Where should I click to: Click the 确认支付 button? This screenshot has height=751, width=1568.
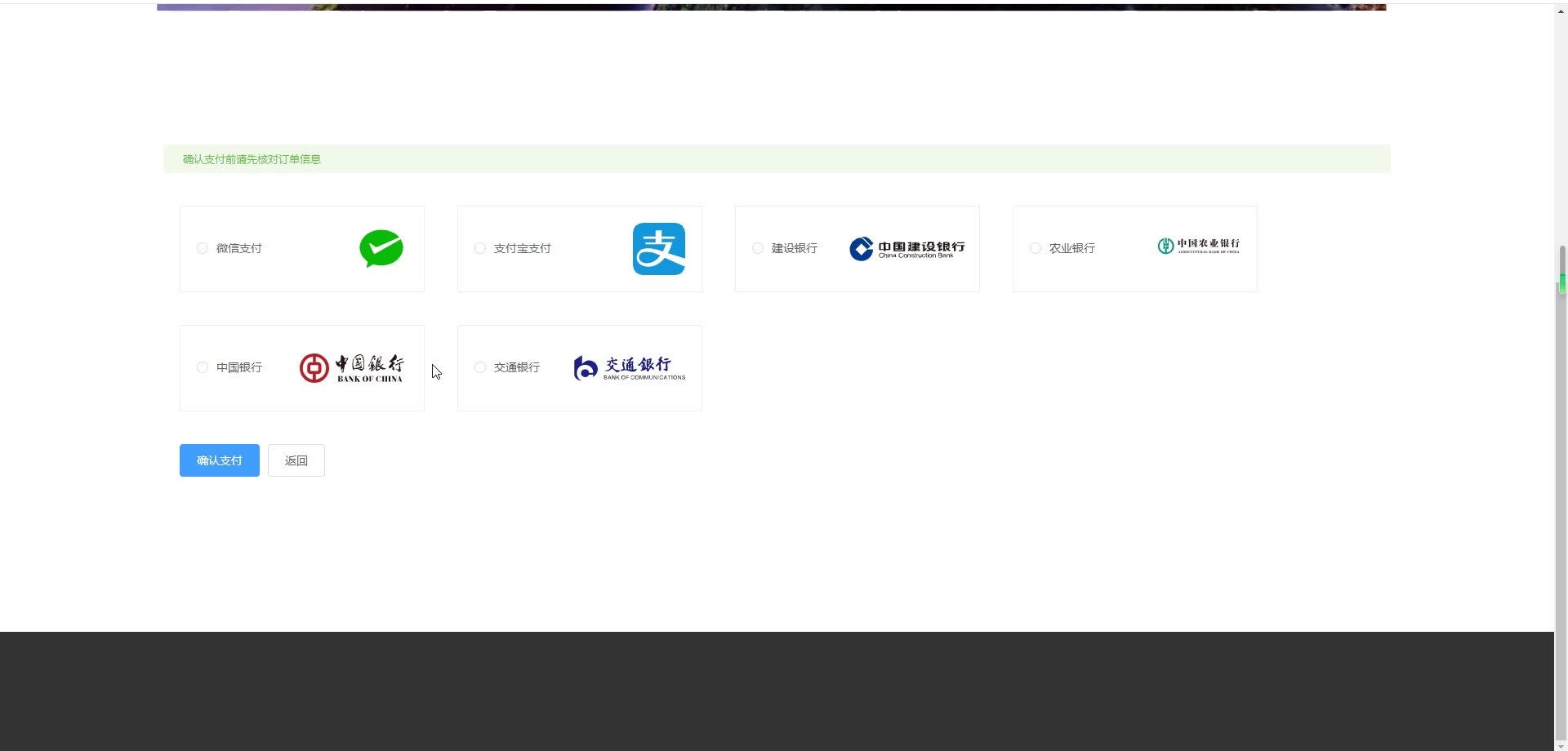coord(220,460)
